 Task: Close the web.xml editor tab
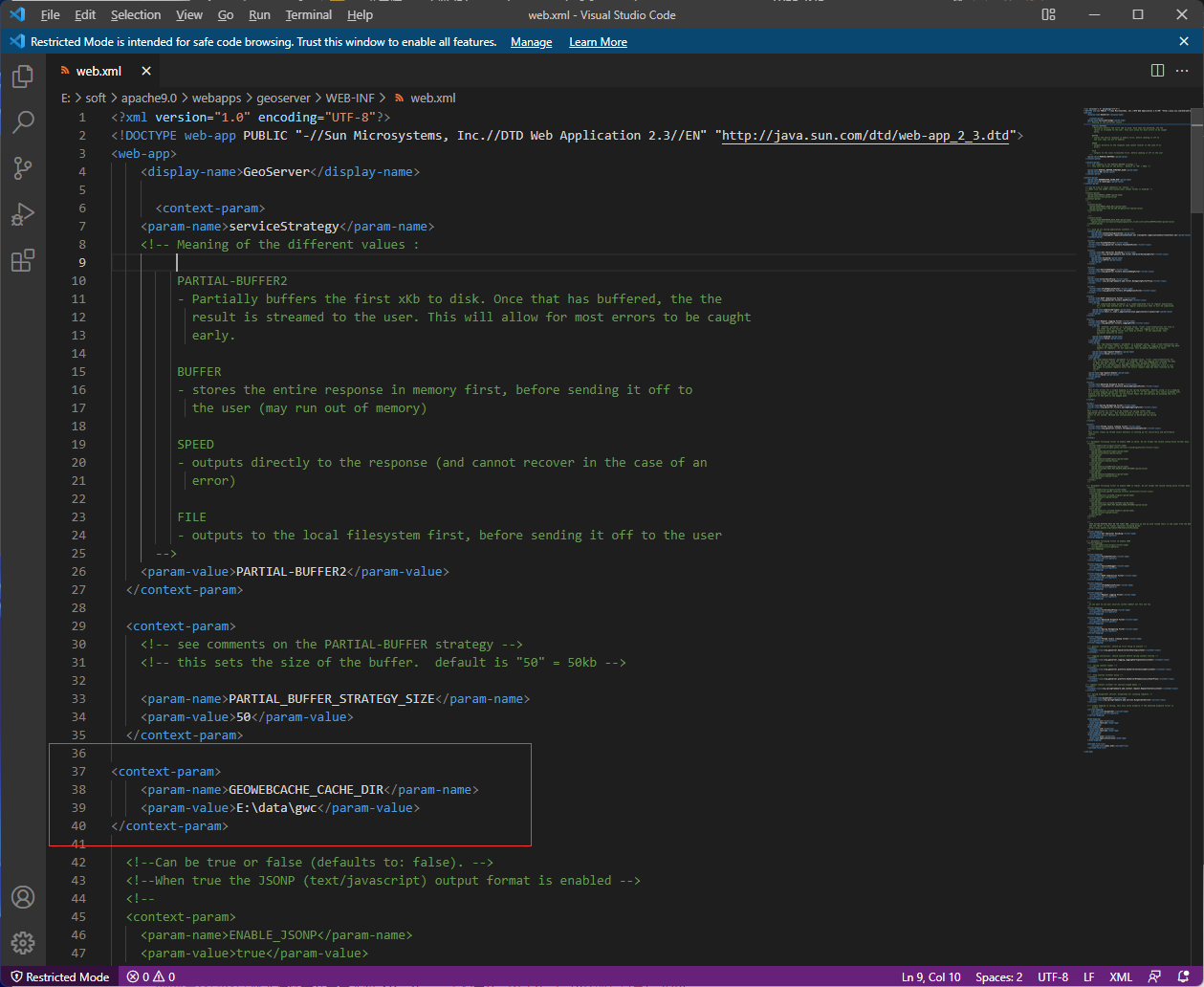coord(146,71)
